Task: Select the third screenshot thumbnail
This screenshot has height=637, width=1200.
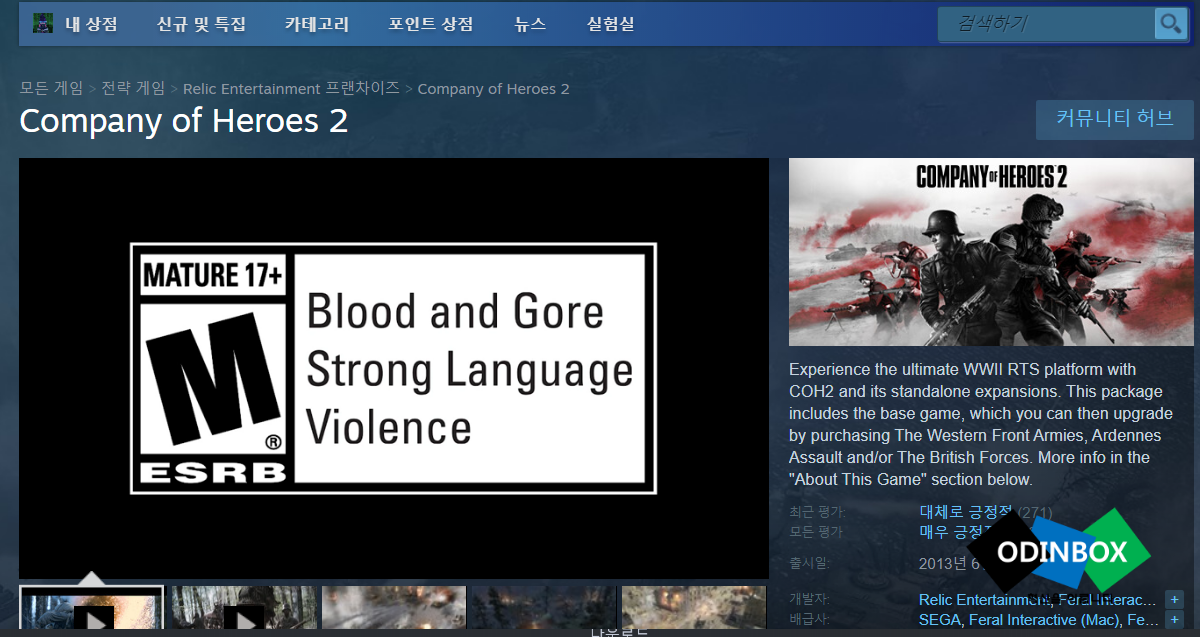Action: 394,607
